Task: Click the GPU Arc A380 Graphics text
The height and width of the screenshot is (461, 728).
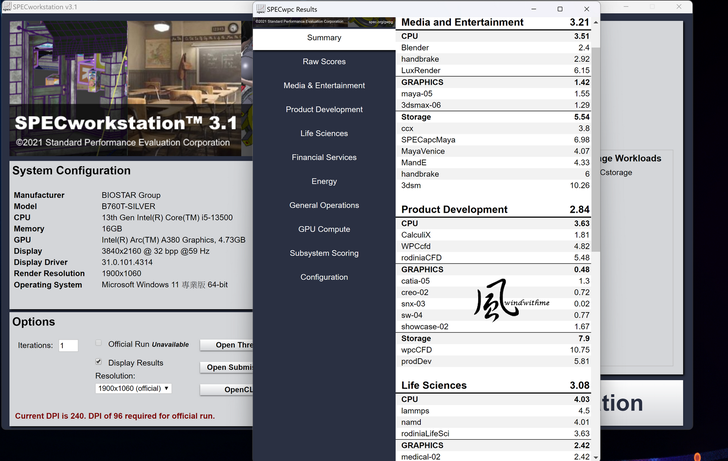Action: (173, 240)
